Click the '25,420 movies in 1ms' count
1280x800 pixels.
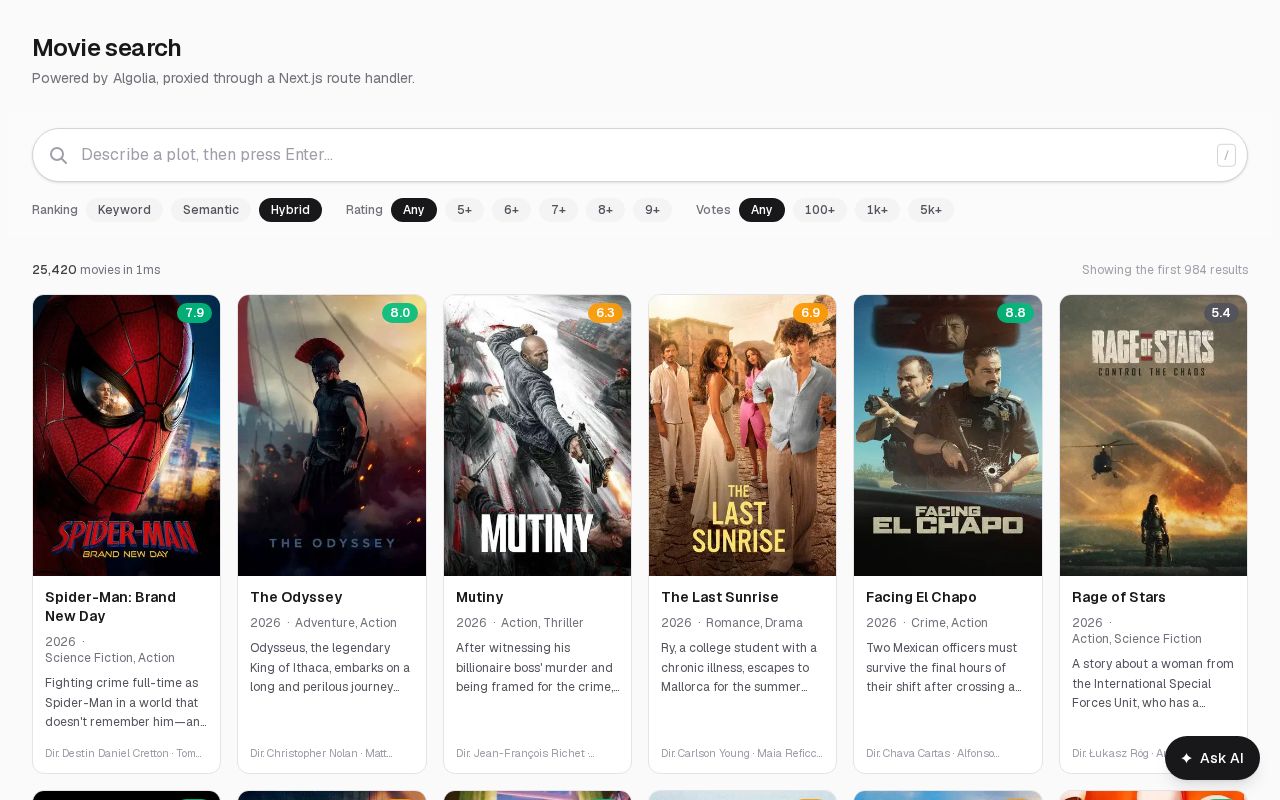(x=96, y=270)
